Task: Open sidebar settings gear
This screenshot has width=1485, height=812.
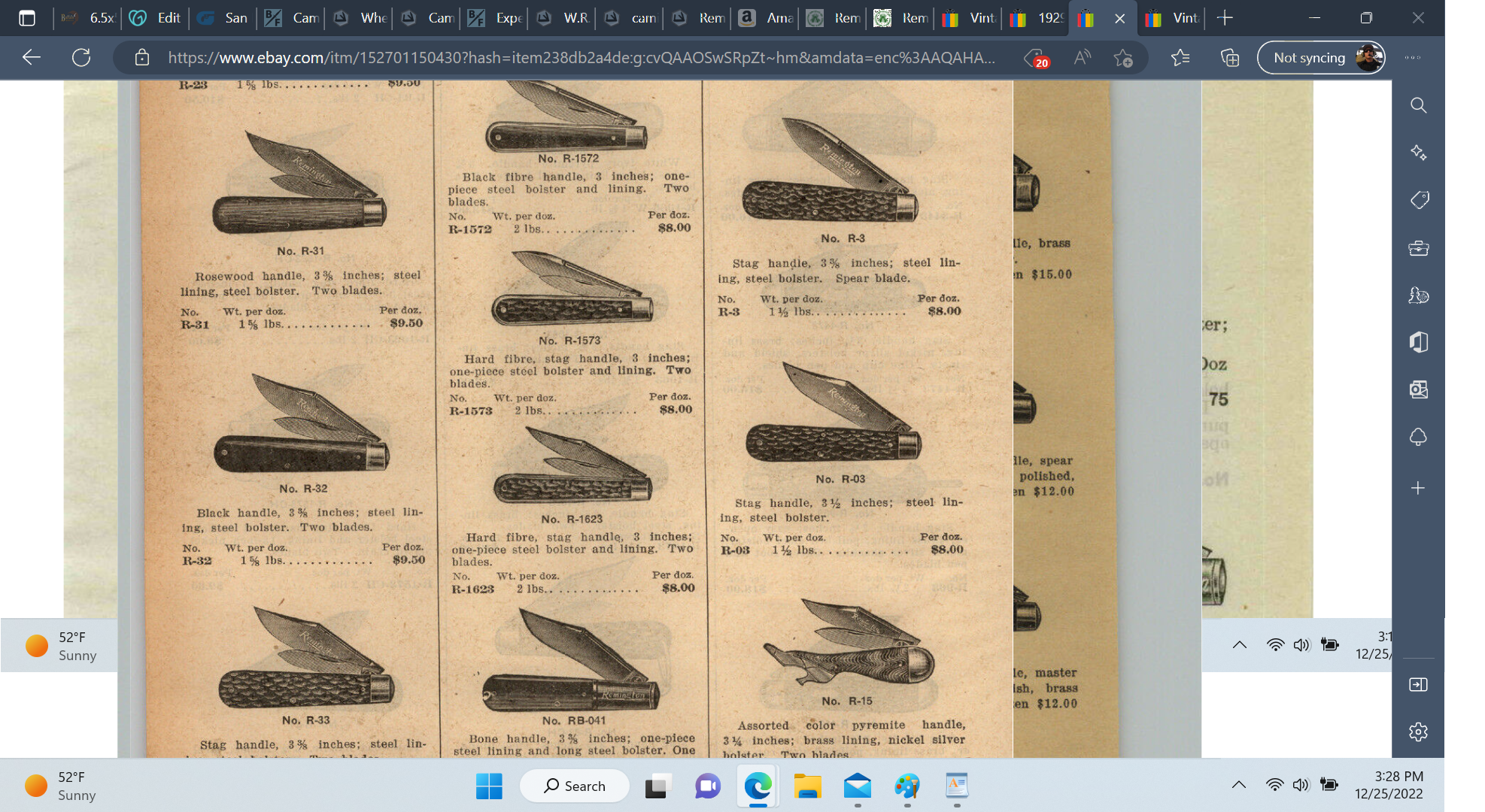Action: (x=1418, y=732)
